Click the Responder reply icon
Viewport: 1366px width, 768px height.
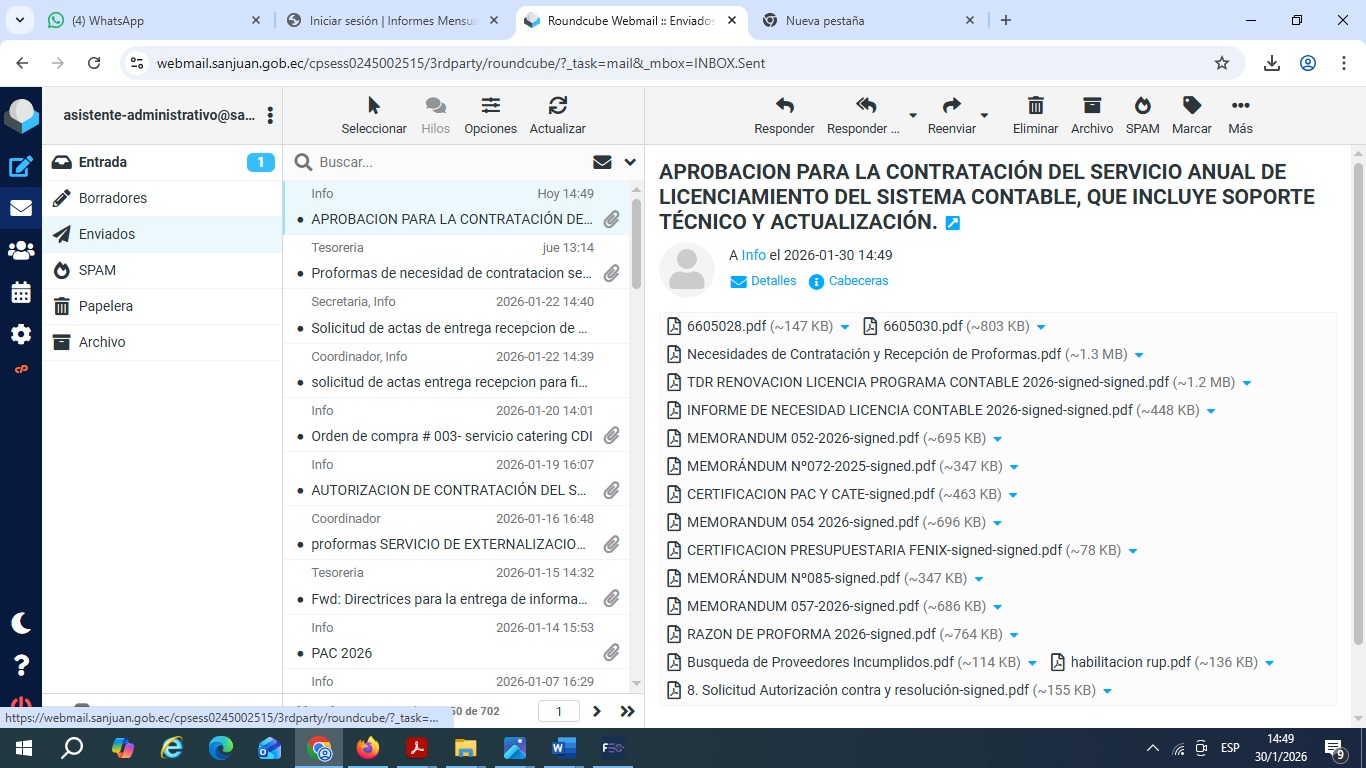tap(784, 106)
